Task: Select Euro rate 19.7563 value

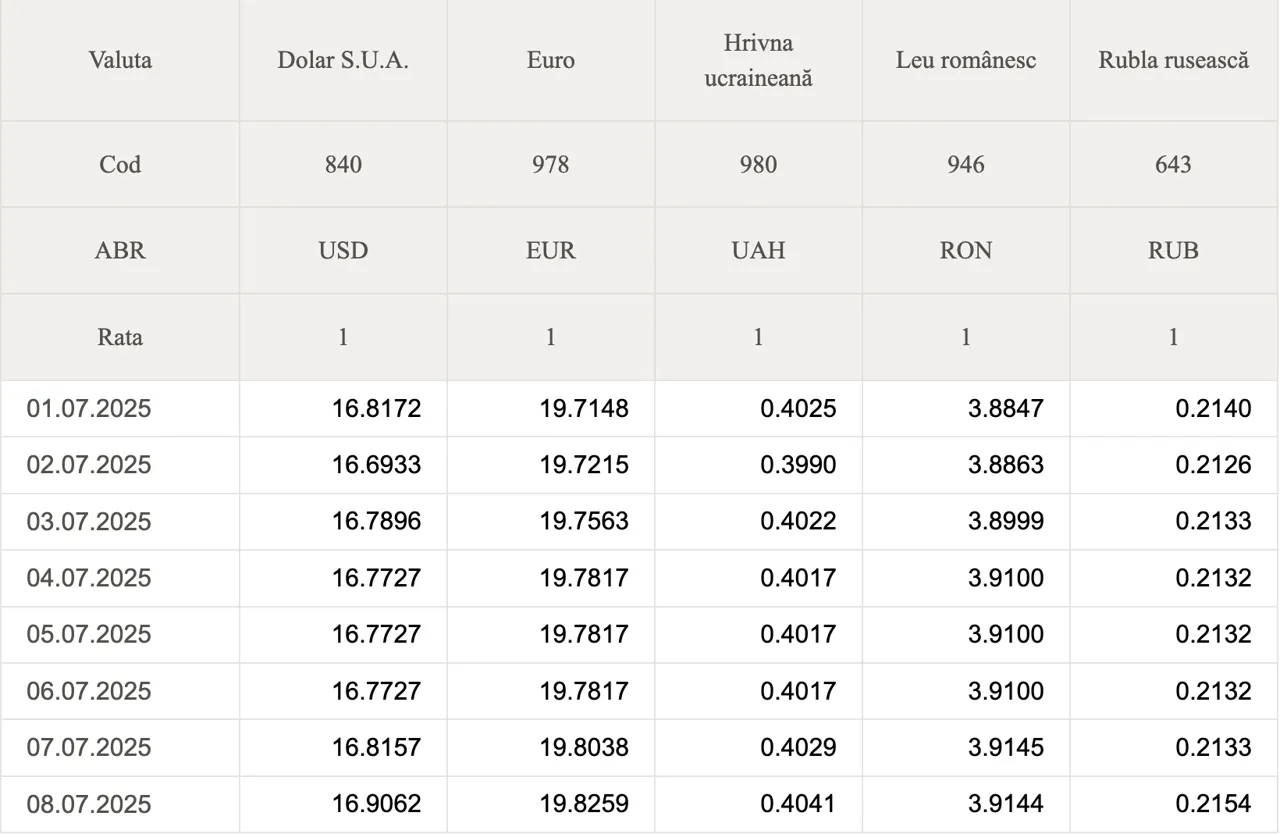Action: (x=584, y=521)
